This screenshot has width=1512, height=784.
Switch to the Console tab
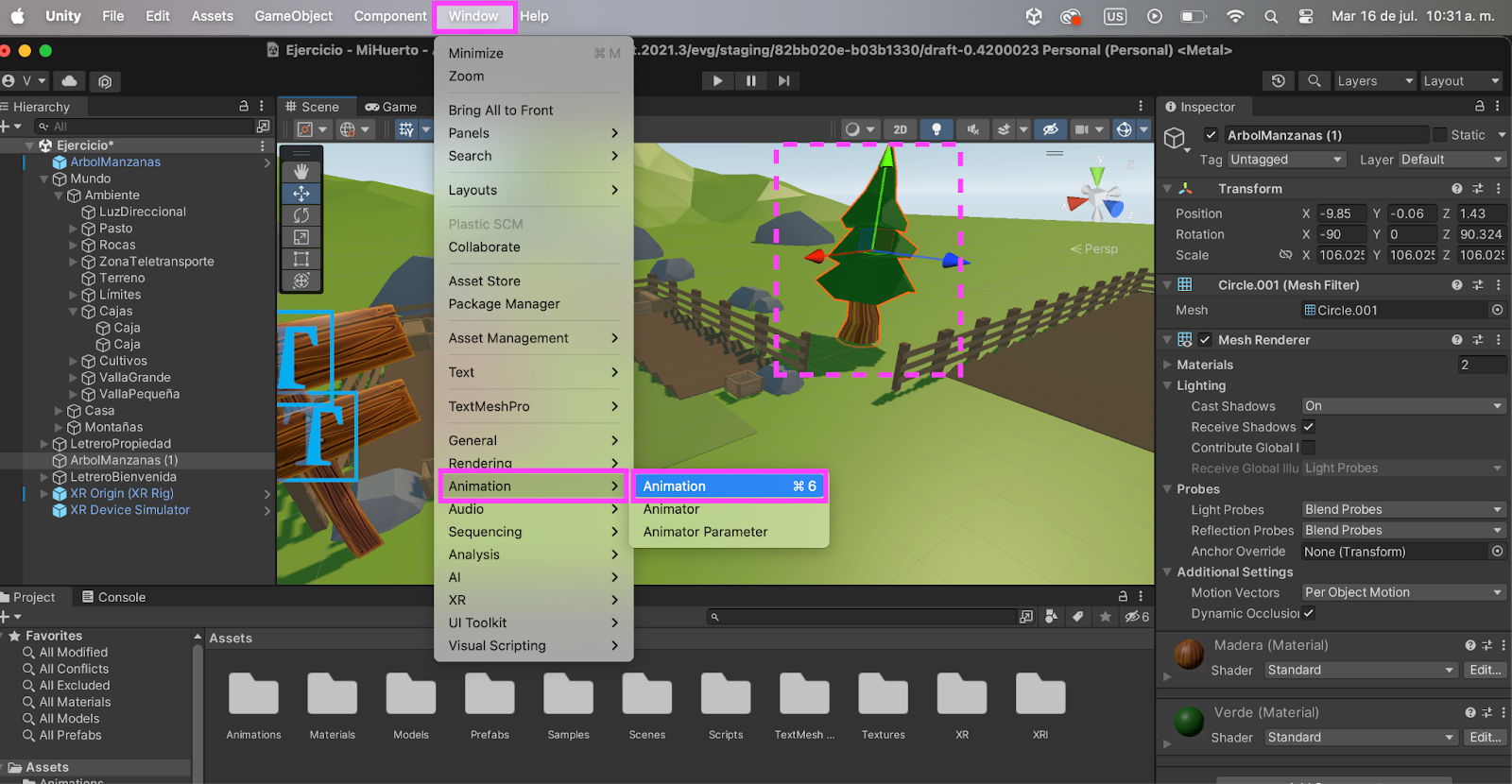point(113,597)
